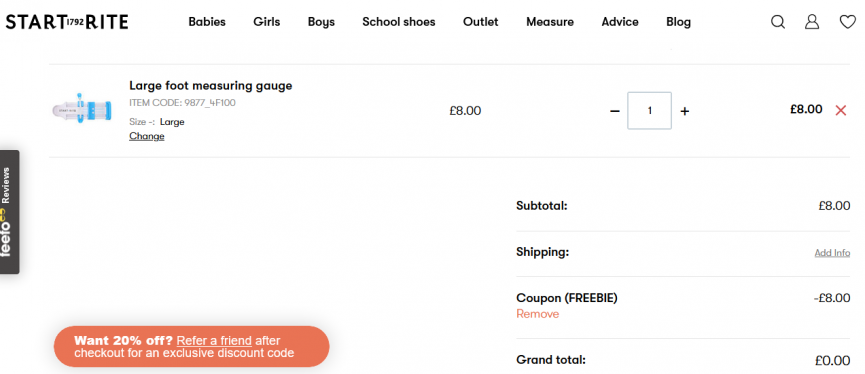Click Add Info for shipping

(832, 253)
